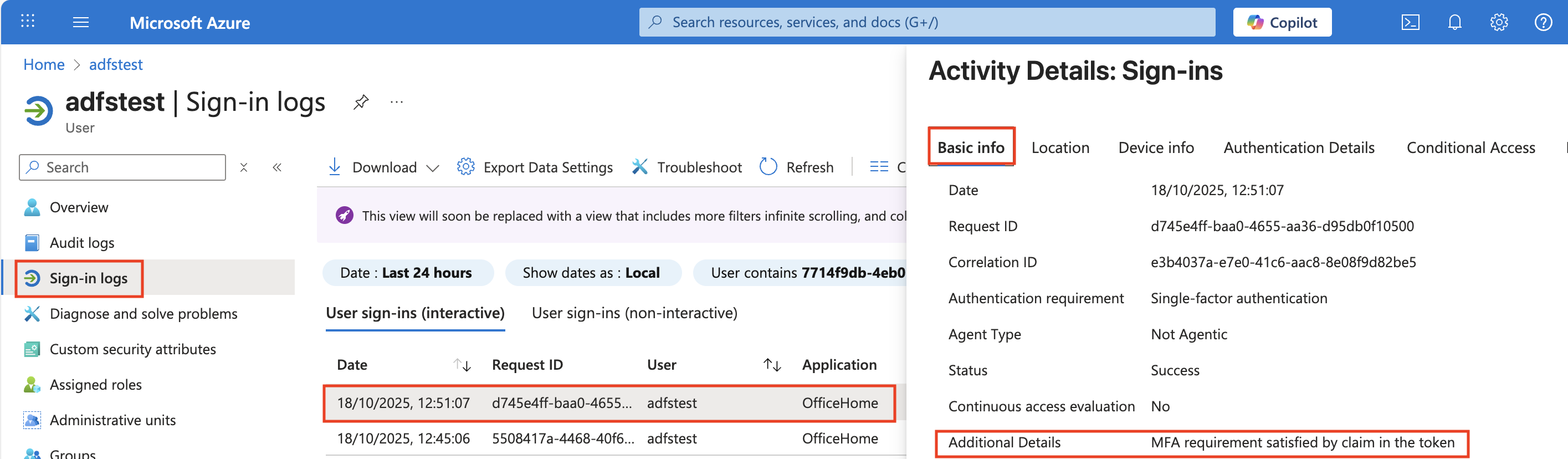Viewport: 1568px width, 459px height.
Task: Pin the Sign-in logs page
Action: 361,101
